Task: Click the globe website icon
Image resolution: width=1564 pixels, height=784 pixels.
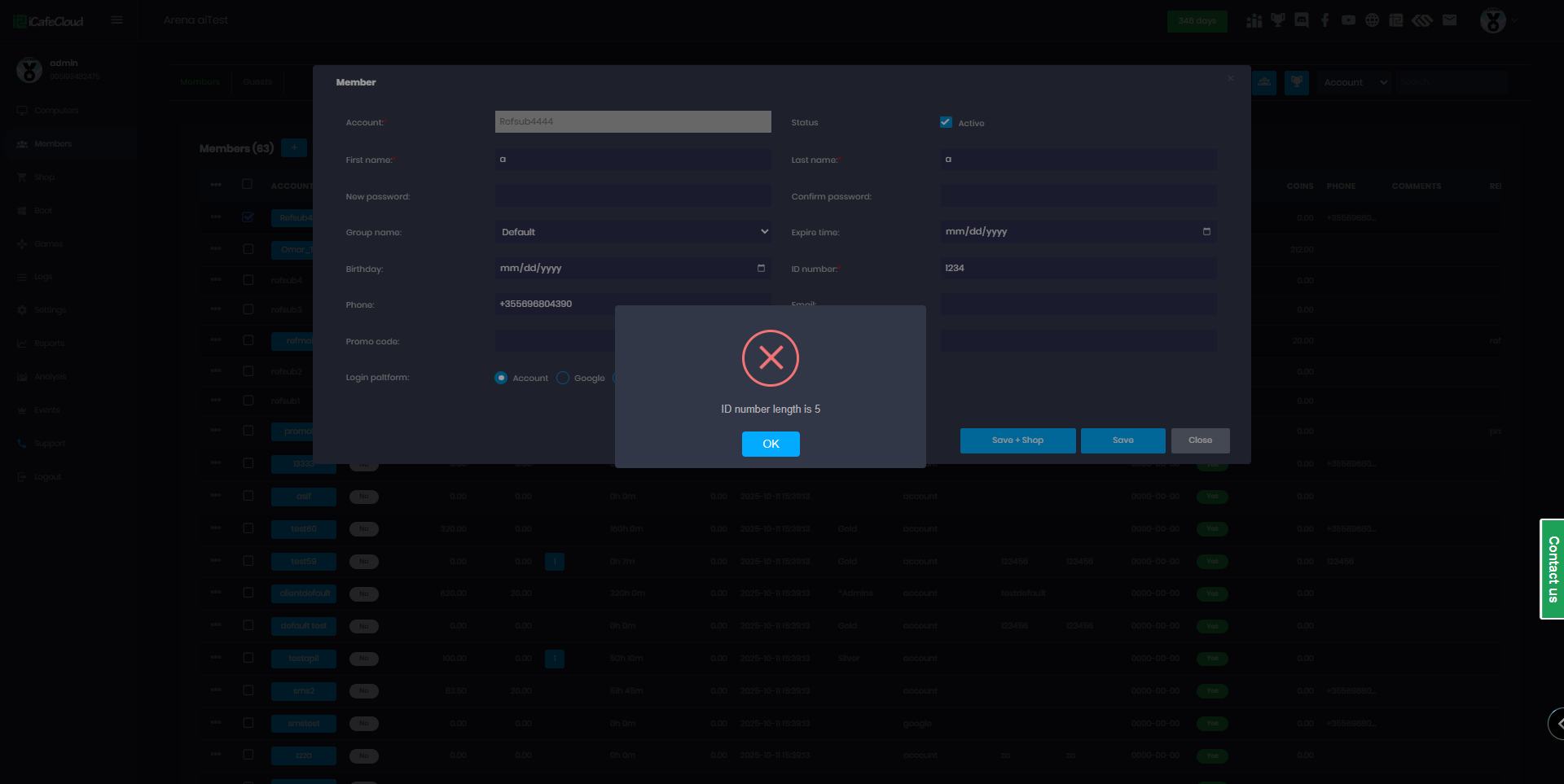Action: 1372,20
